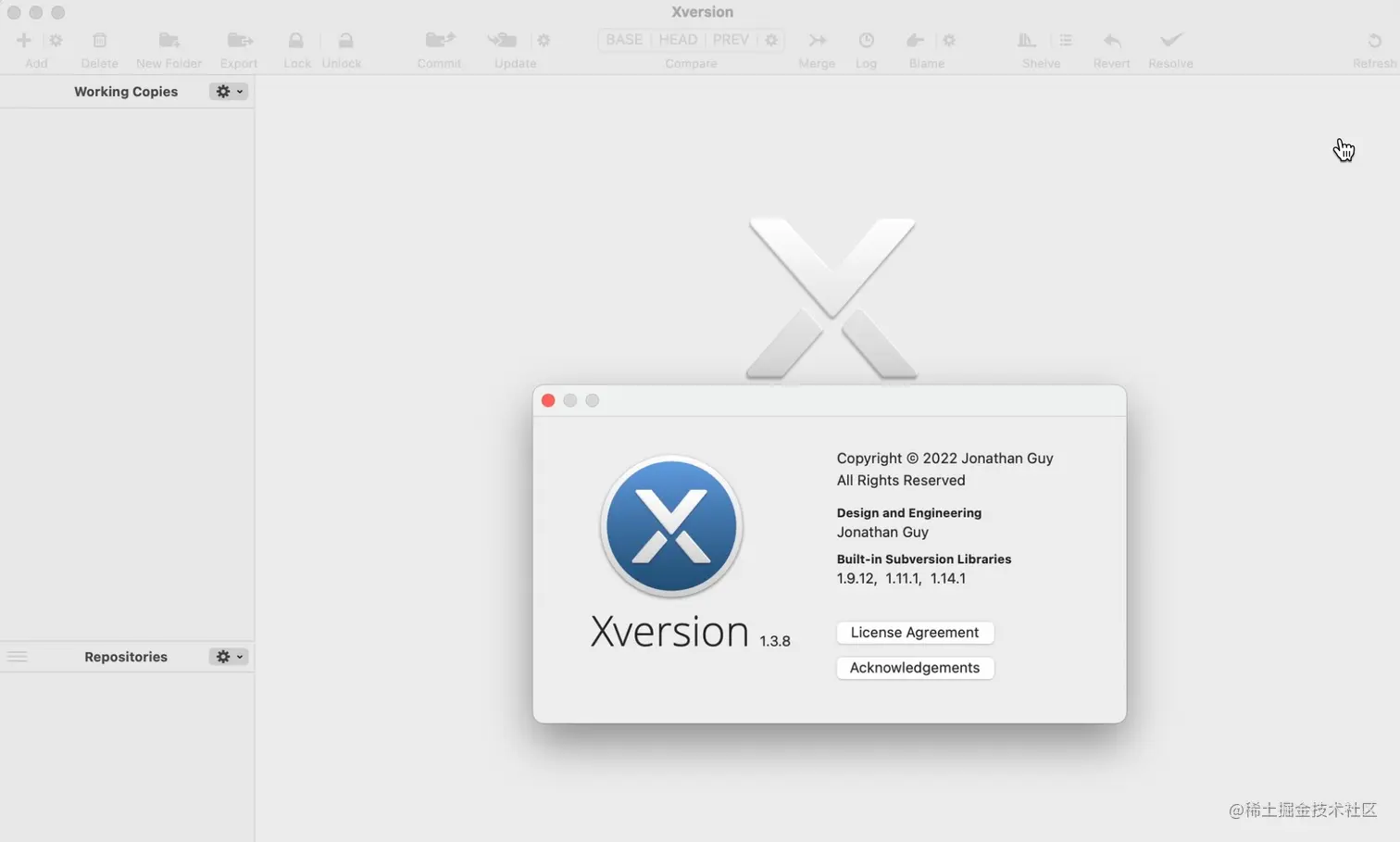This screenshot has width=1400, height=842.
Task: Click the "All Rights Reserved" text
Action: click(901, 480)
